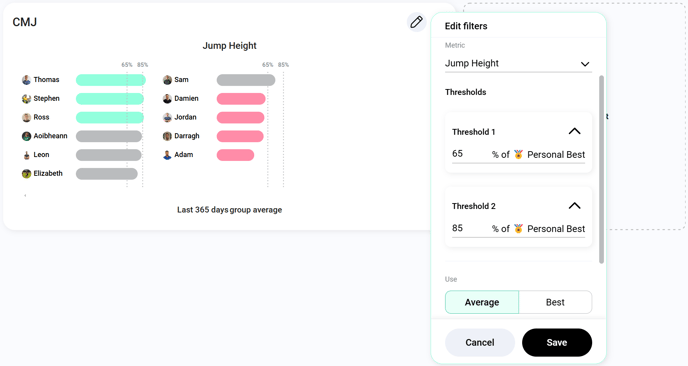Click Stephen's avatar icon
Screen dimensions: 688x366
pyautogui.click(x=26, y=99)
